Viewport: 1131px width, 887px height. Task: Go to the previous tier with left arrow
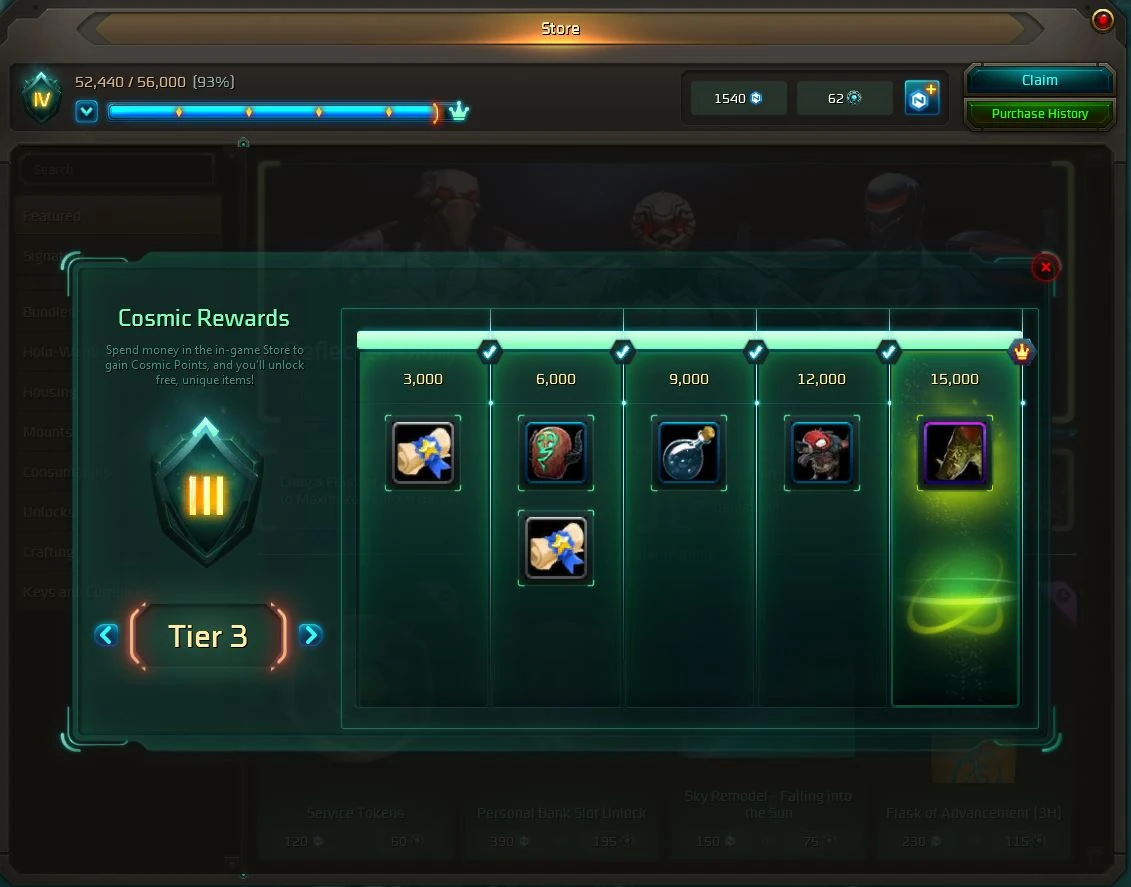pos(106,635)
